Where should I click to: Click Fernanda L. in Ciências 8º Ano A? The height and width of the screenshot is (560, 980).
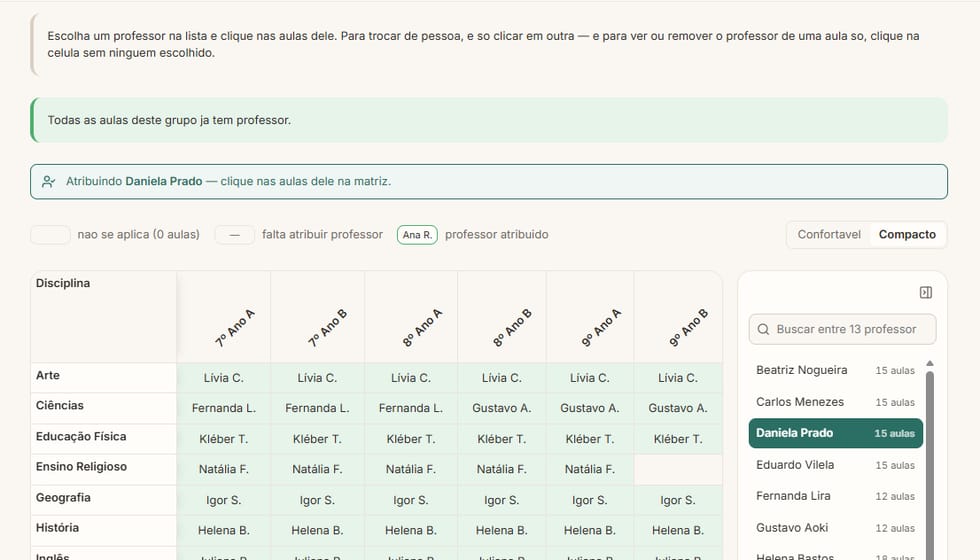coord(411,408)
